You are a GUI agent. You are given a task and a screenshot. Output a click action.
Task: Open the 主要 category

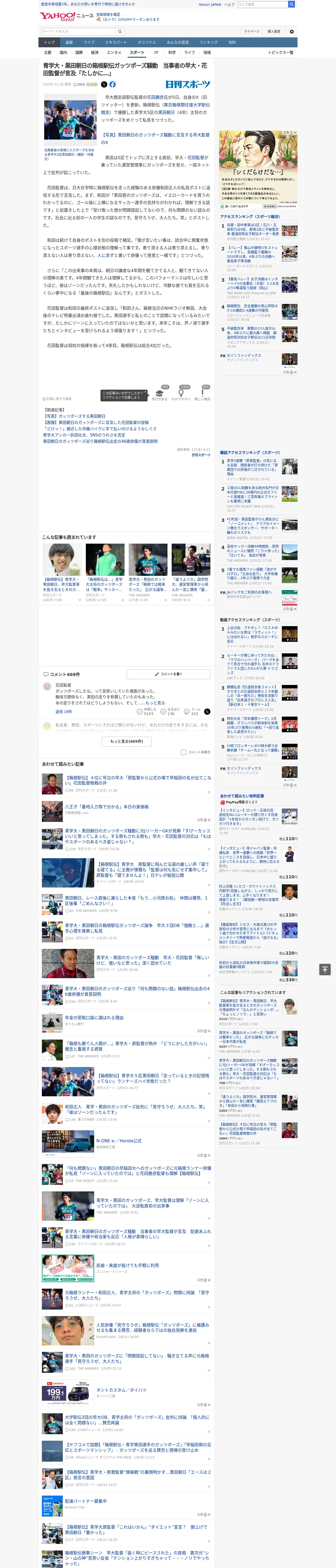[48, 53]
